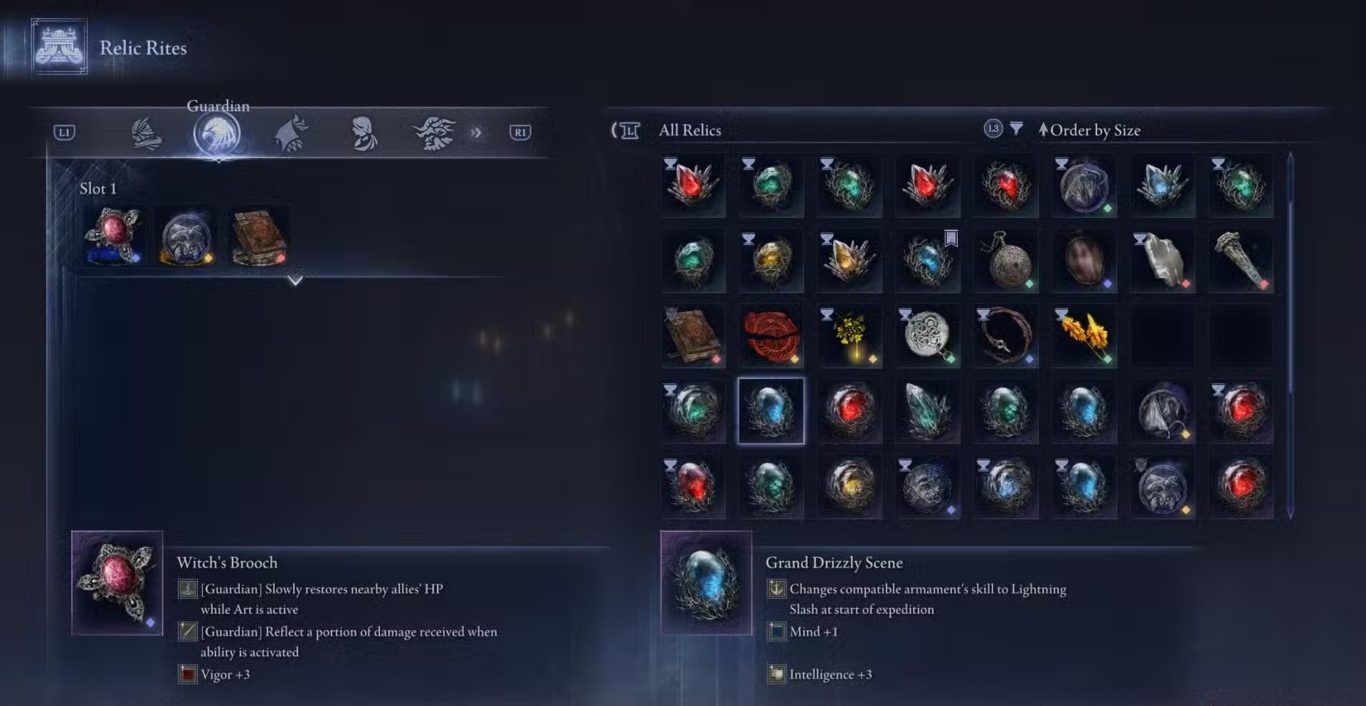Switch to next character with R1
This screenshot has height=706, width=1366.
[520, 132]
